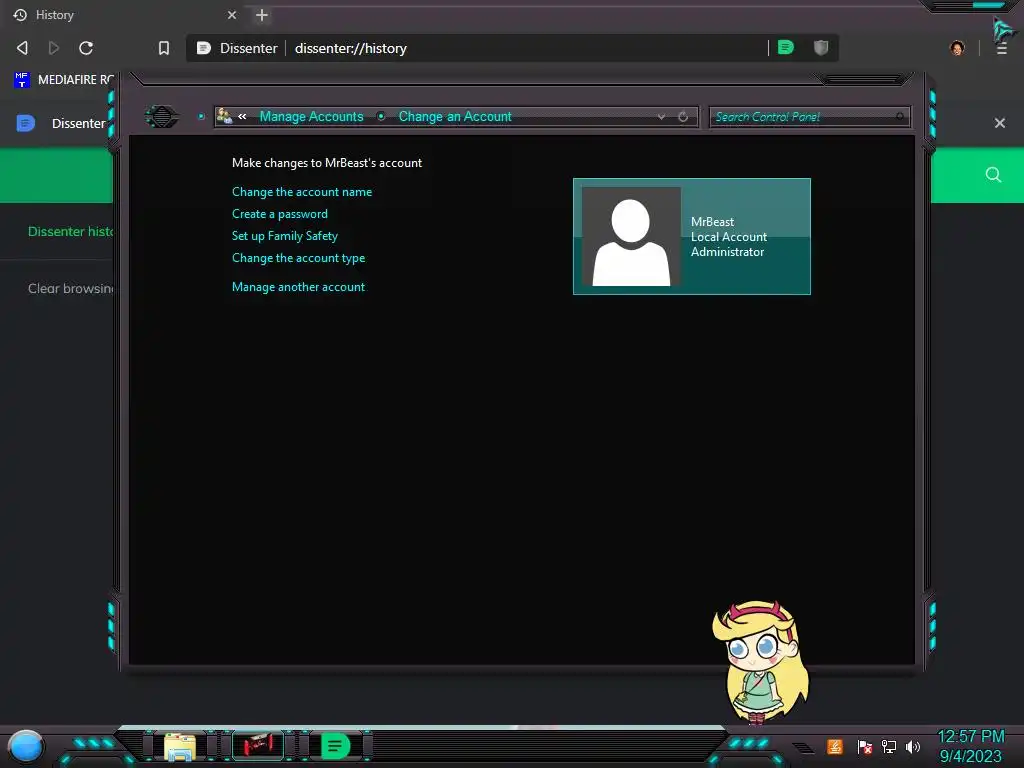Click the Dissenter logo in the sidebar
Screen dimensions: 1024x768
click(25, 123)
